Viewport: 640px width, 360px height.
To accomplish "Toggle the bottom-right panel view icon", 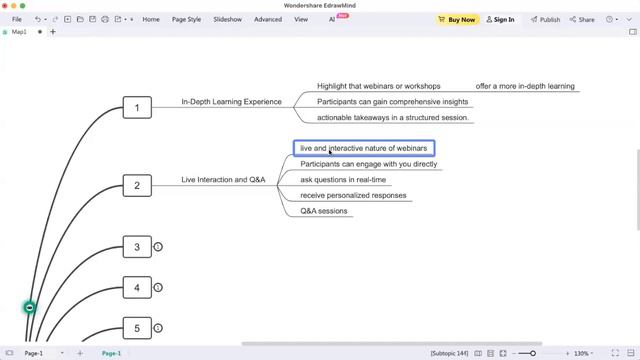I will click(x=631, y=353).
